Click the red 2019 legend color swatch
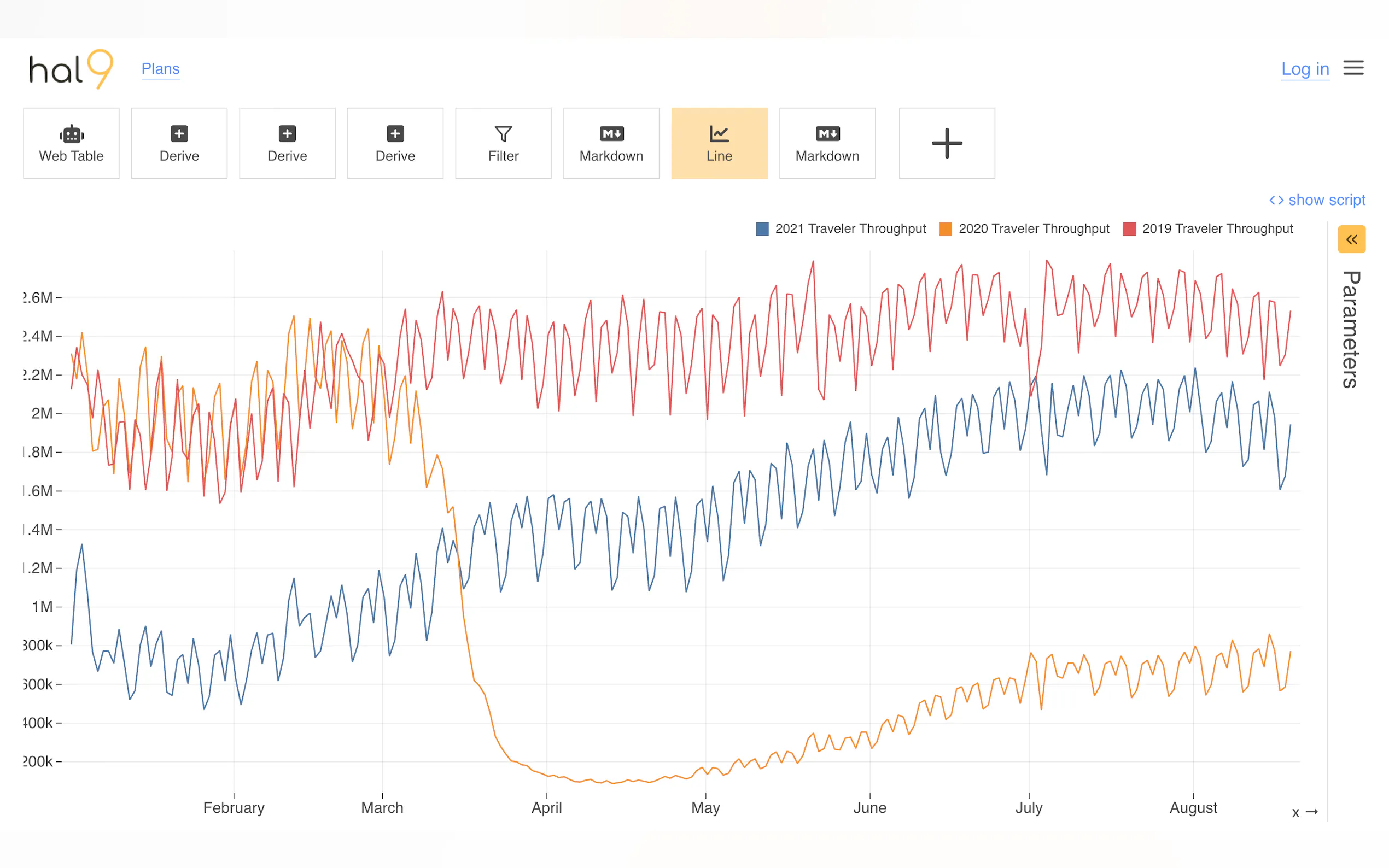Image resolution: width=1389 pixels, height=868 pixels. point(1129,228)
